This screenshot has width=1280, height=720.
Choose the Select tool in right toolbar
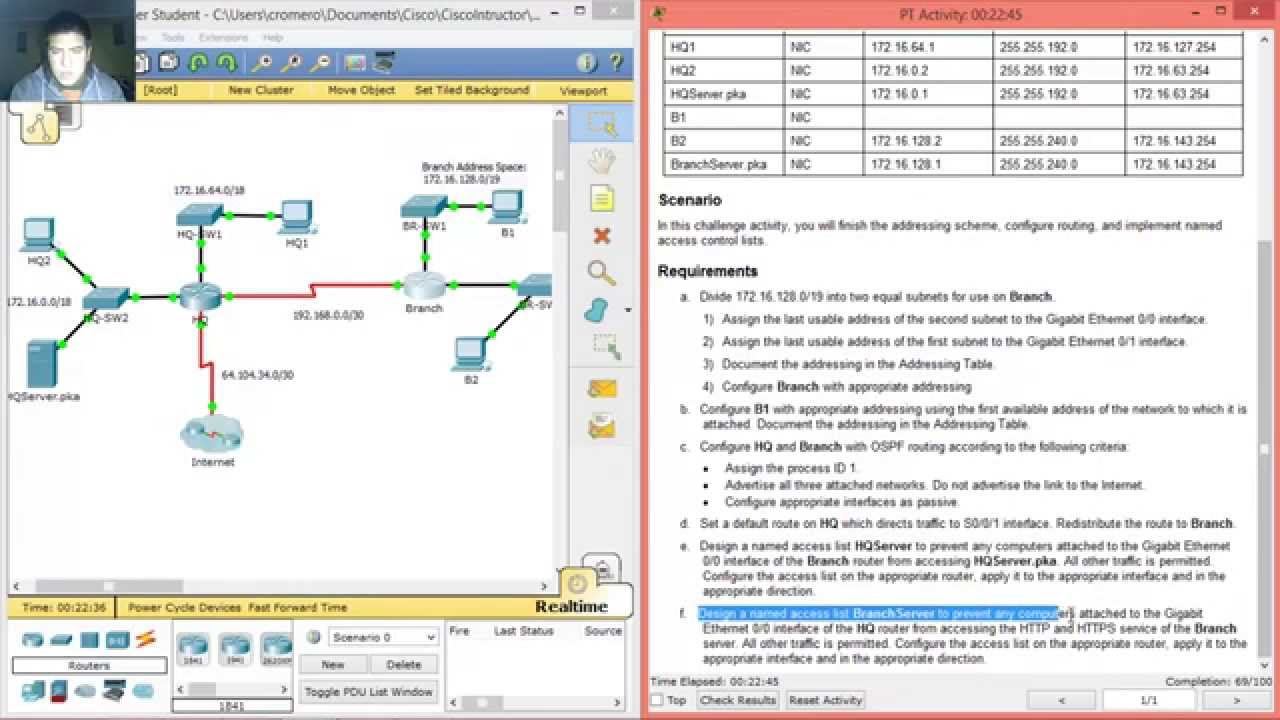601,123
